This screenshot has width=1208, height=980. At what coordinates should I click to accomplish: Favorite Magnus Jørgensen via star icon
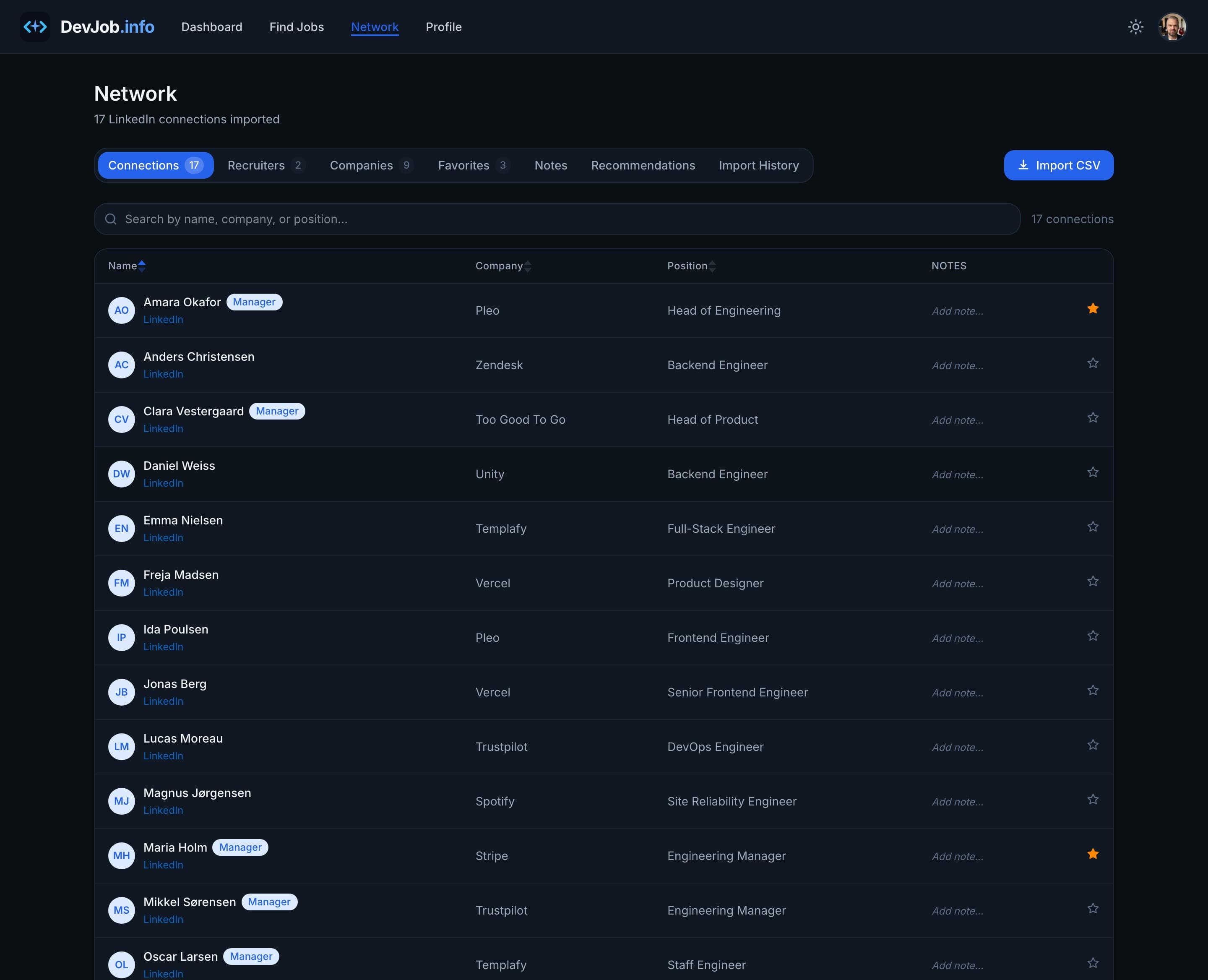[x=1093, y=799]
